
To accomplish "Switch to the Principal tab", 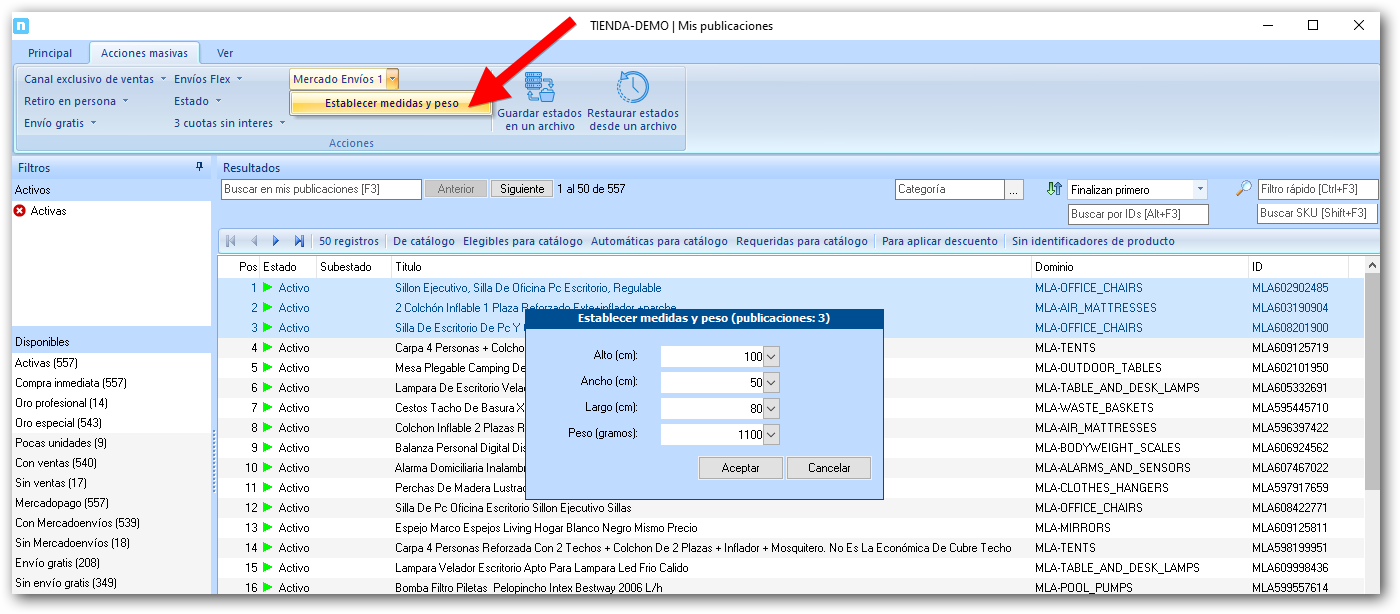I will click(x=50, y=53).
